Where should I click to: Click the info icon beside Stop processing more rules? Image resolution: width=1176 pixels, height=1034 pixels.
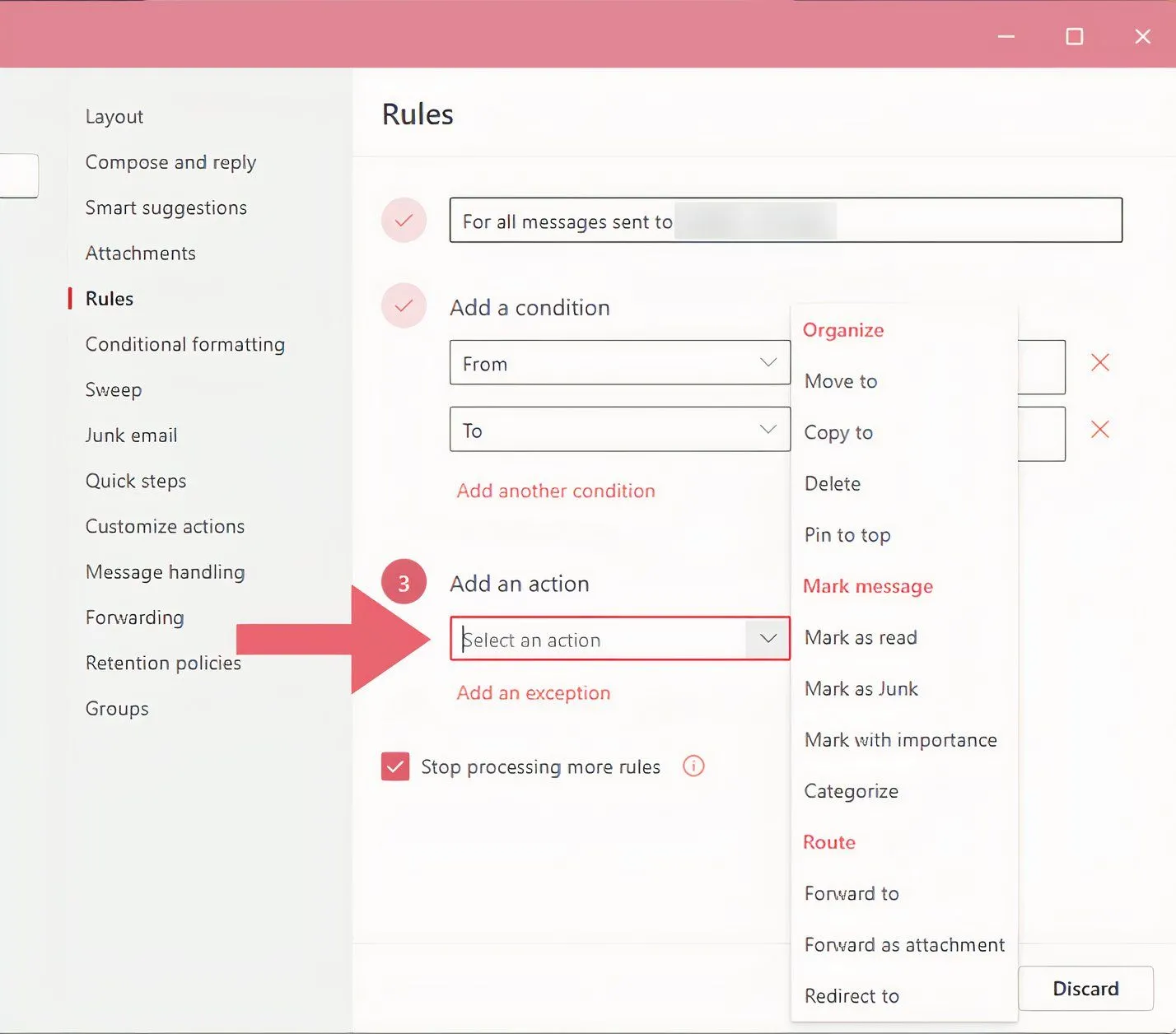click(693, 766)
